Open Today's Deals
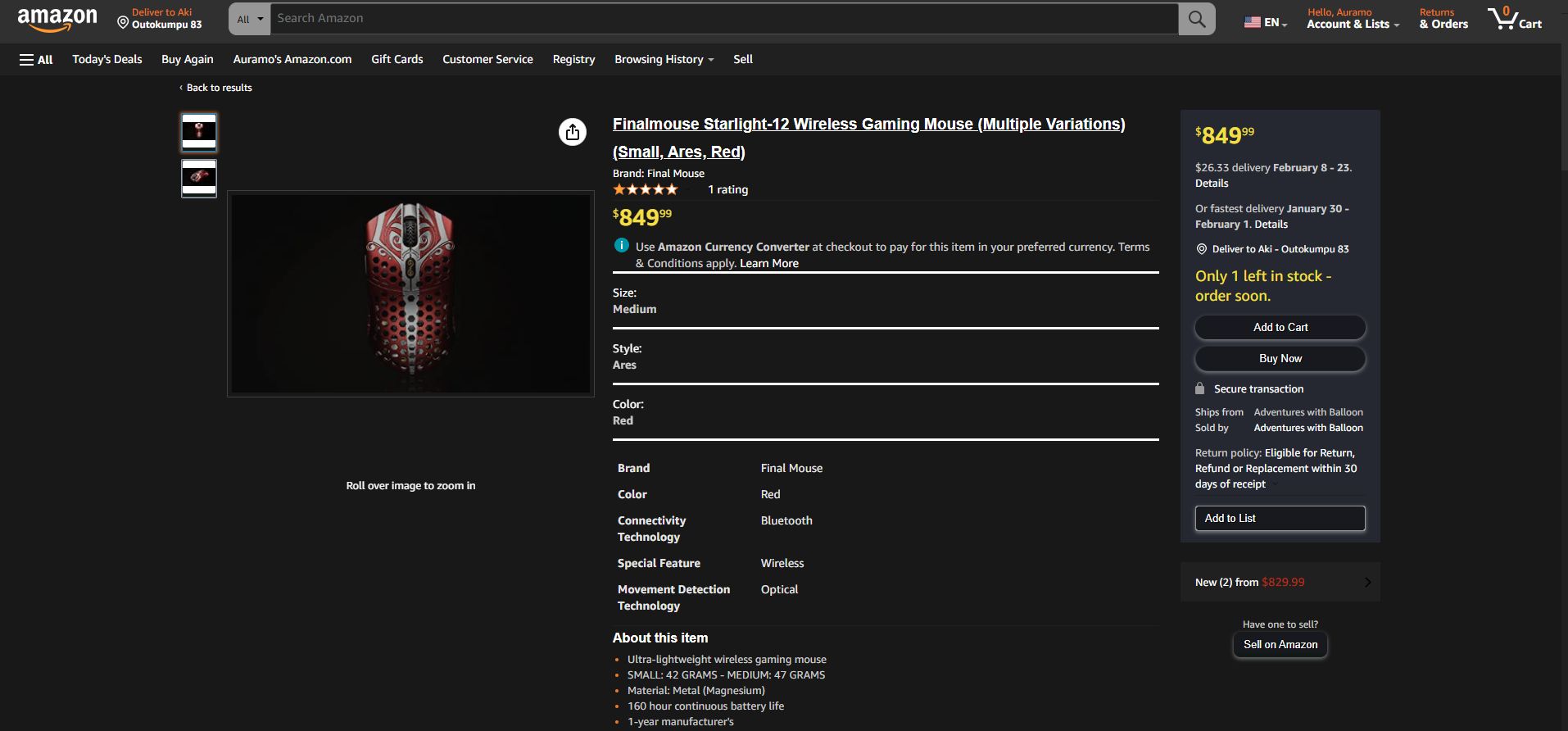Screen dimensions: 1568x731 pyautogui.click(x=107, y=60)
